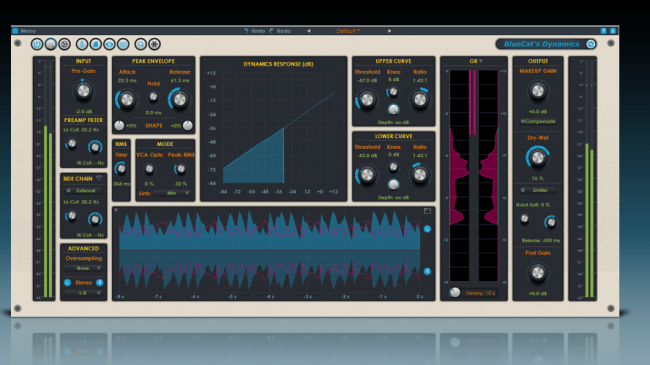Click the Release knob in Peak Envelope
This screenshot has width=650, height=365.
(179, 99)
